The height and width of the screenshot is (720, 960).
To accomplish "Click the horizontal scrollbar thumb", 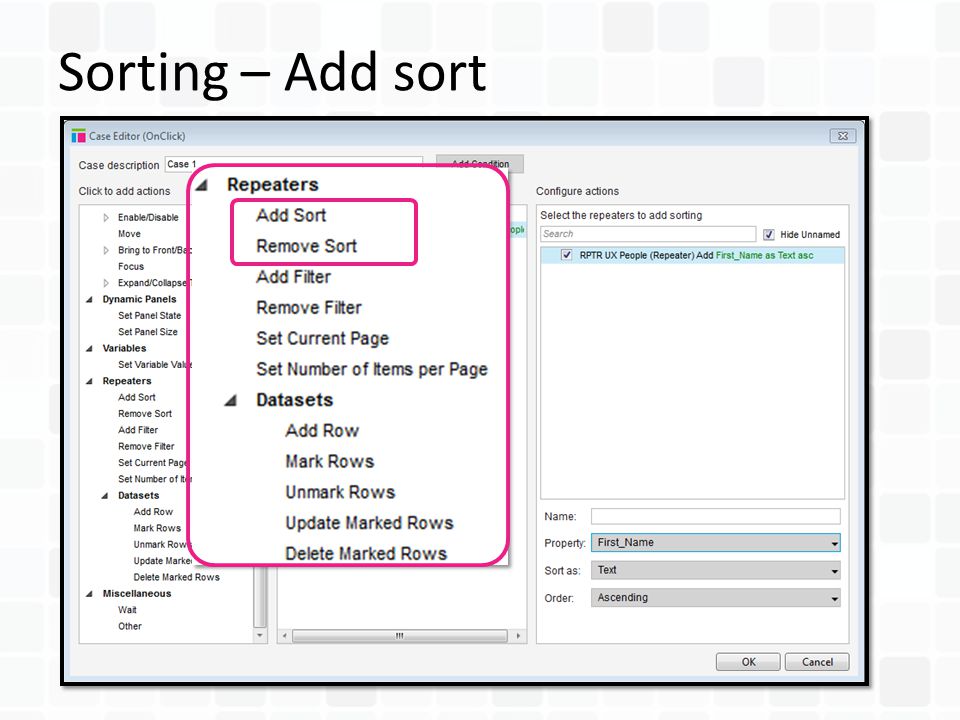I will point(400,636).
